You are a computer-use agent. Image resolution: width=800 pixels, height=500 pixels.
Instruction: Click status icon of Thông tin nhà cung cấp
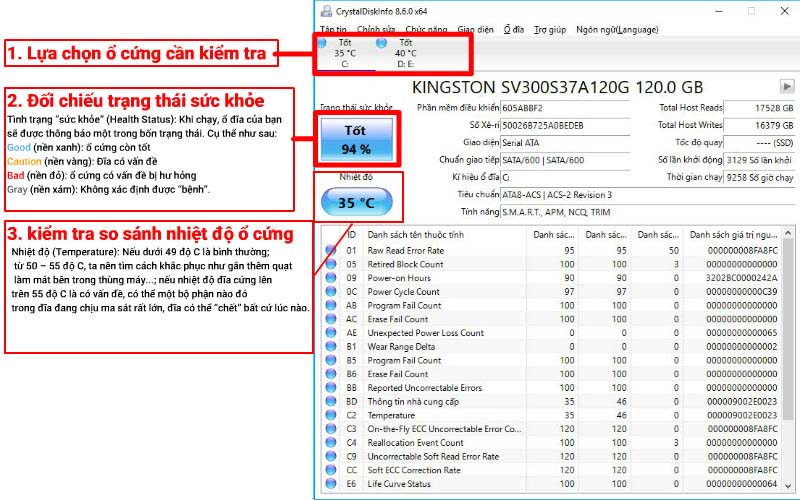click(331, 402)
